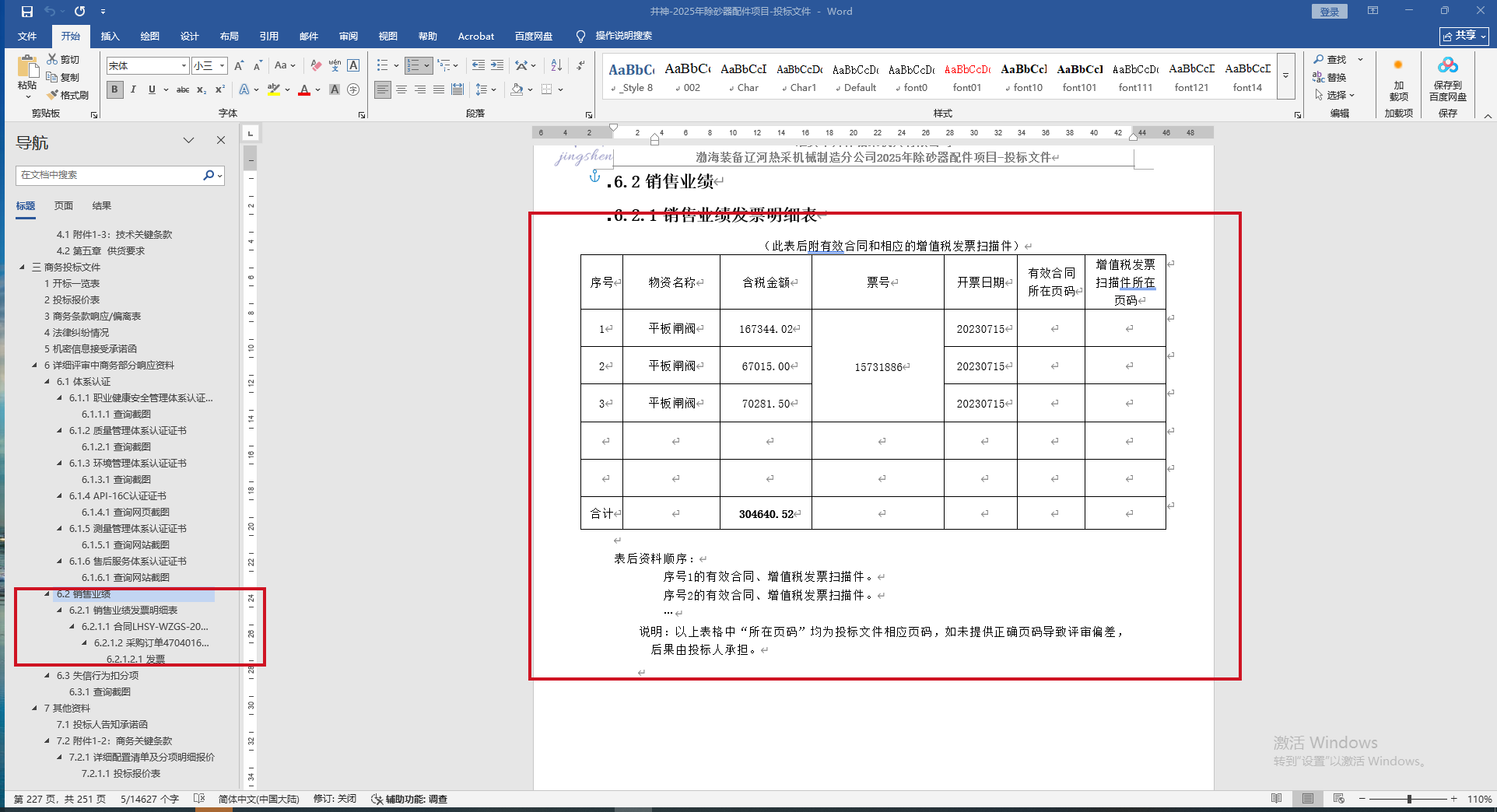
Task: Open the 审阅 (Review) ribbon tab
Action: tap(348, 36)
